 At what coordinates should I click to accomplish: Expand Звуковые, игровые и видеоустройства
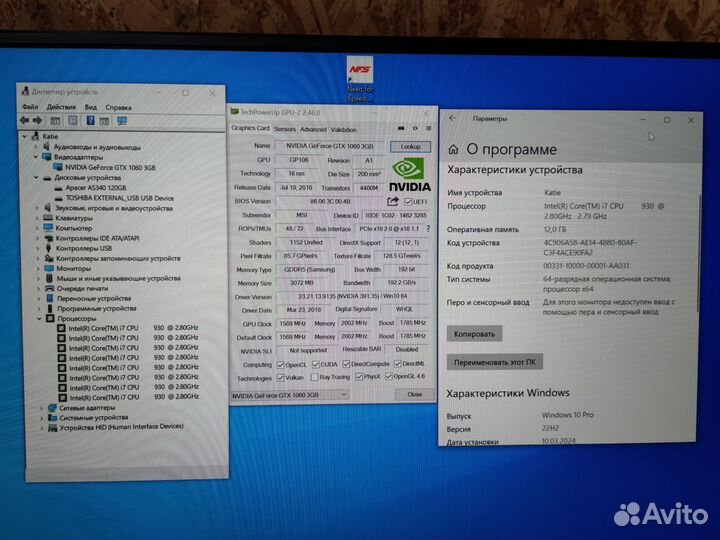click(37, 208)
